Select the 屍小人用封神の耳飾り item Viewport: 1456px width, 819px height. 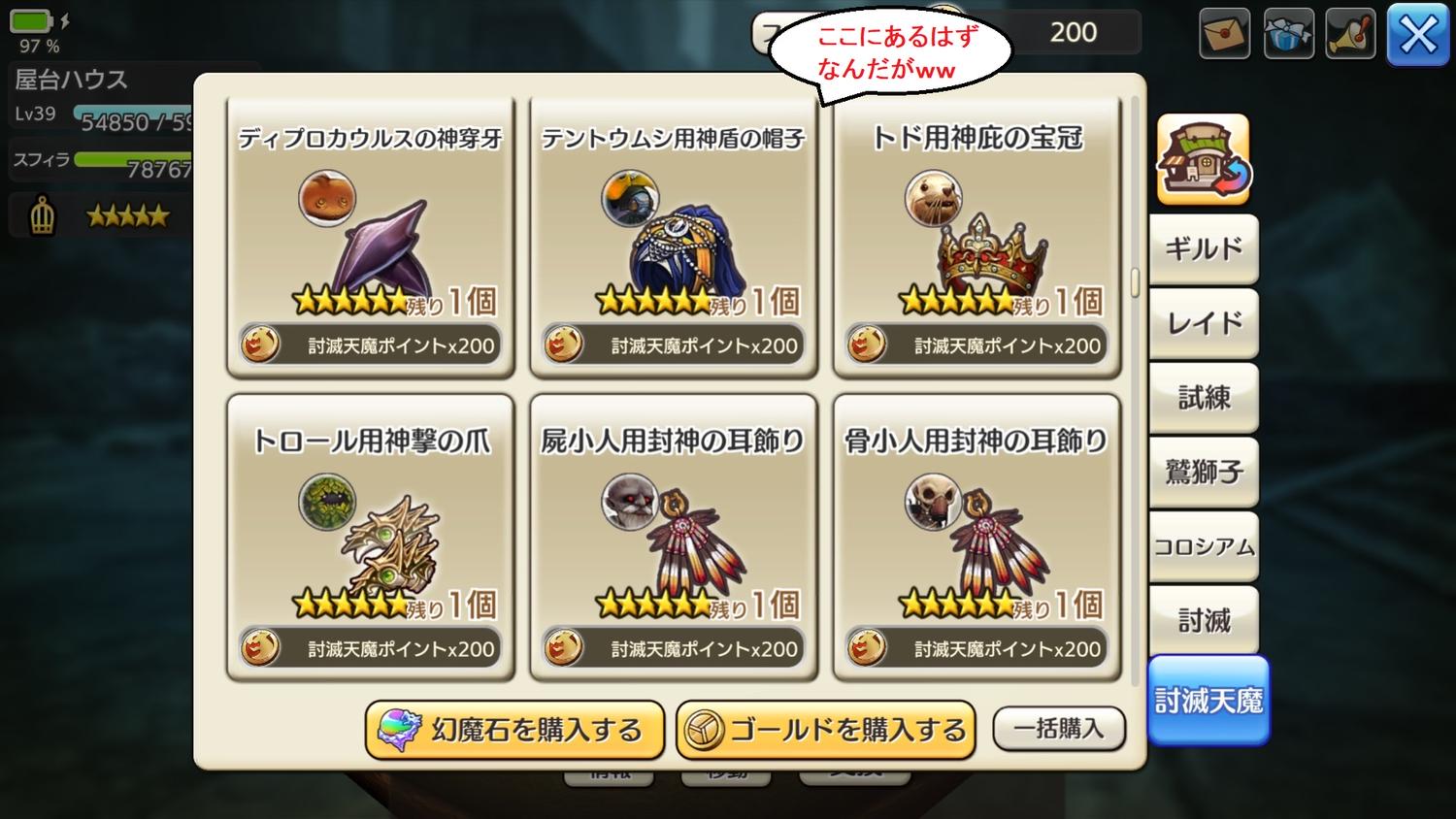(x=673, y=539)
